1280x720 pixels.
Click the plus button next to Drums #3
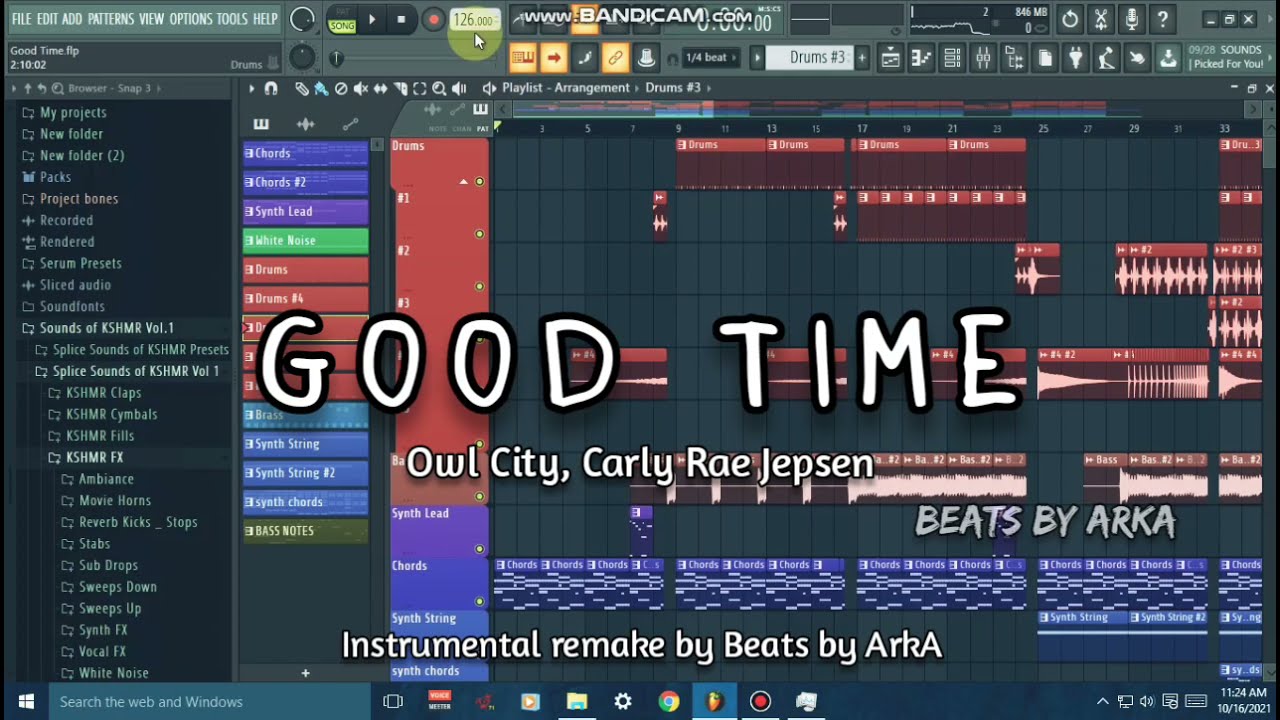861,58
